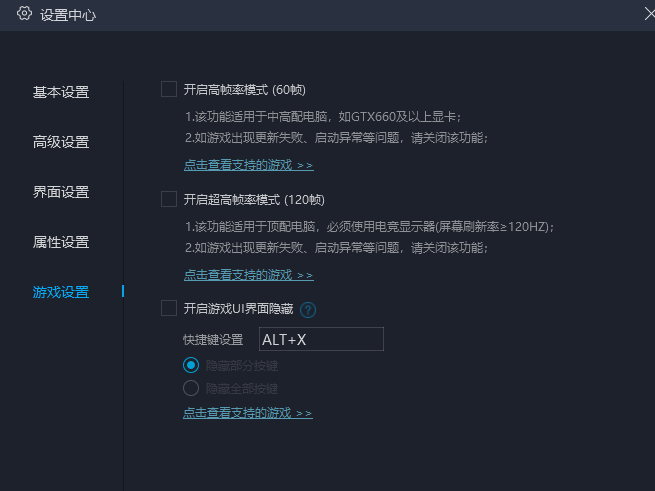Screen dimensions: 655x491
Task: Switch to the 基本设置 tab
Action: [x=61, y=92]
